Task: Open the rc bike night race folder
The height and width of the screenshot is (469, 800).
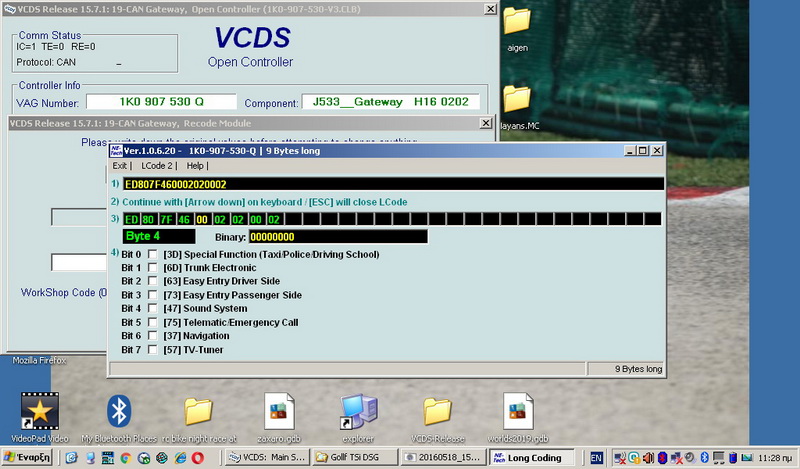Action: click(x=198, y=411)
